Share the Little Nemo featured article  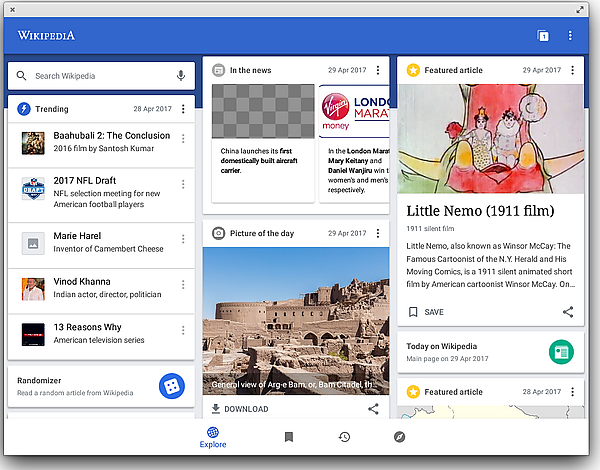(568, 312)
